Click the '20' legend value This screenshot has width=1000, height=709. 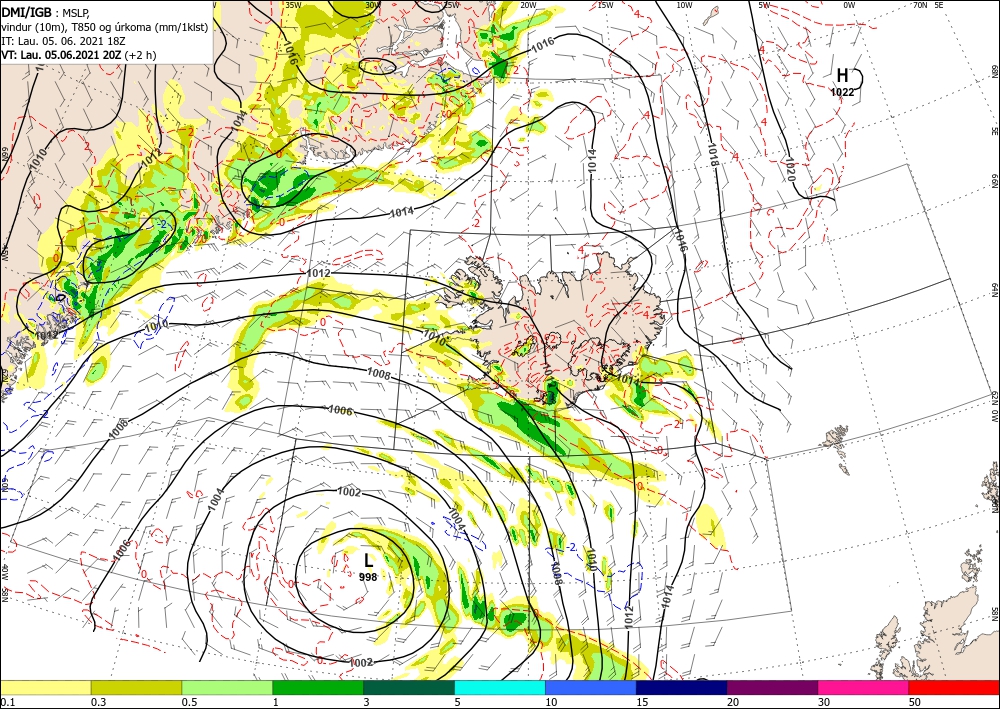pos(733,702)
